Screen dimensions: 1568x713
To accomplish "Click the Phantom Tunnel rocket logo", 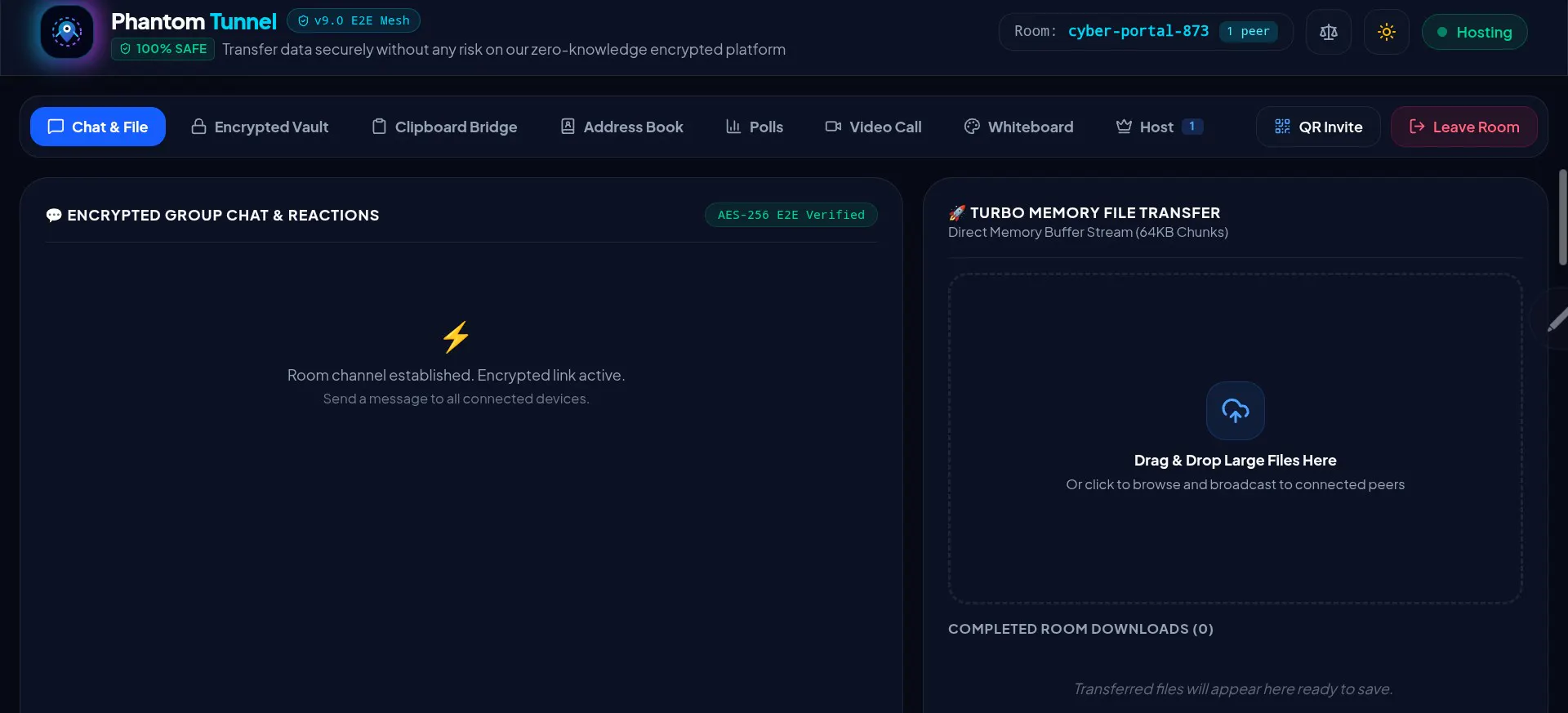I will (x=67, y=33).
